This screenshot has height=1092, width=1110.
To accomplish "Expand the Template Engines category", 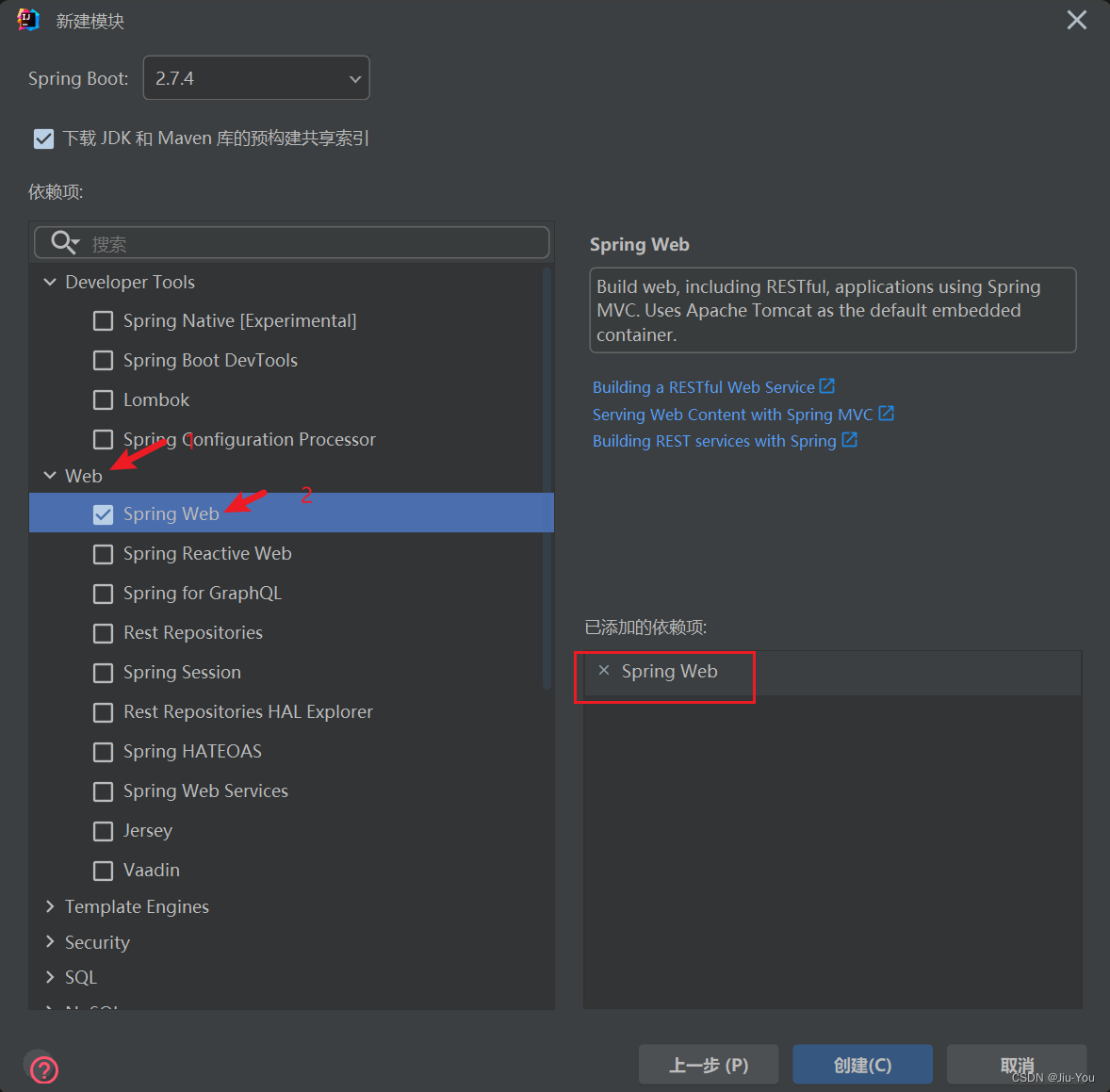I will pyautogui.click(x=50, y=905).
